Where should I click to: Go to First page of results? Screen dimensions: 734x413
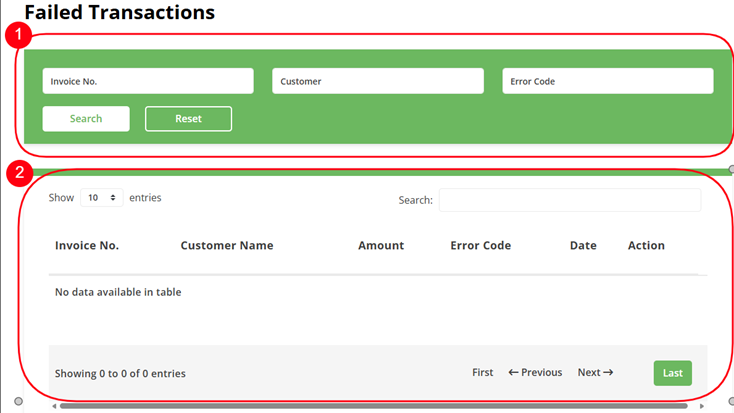pos(482,372)
